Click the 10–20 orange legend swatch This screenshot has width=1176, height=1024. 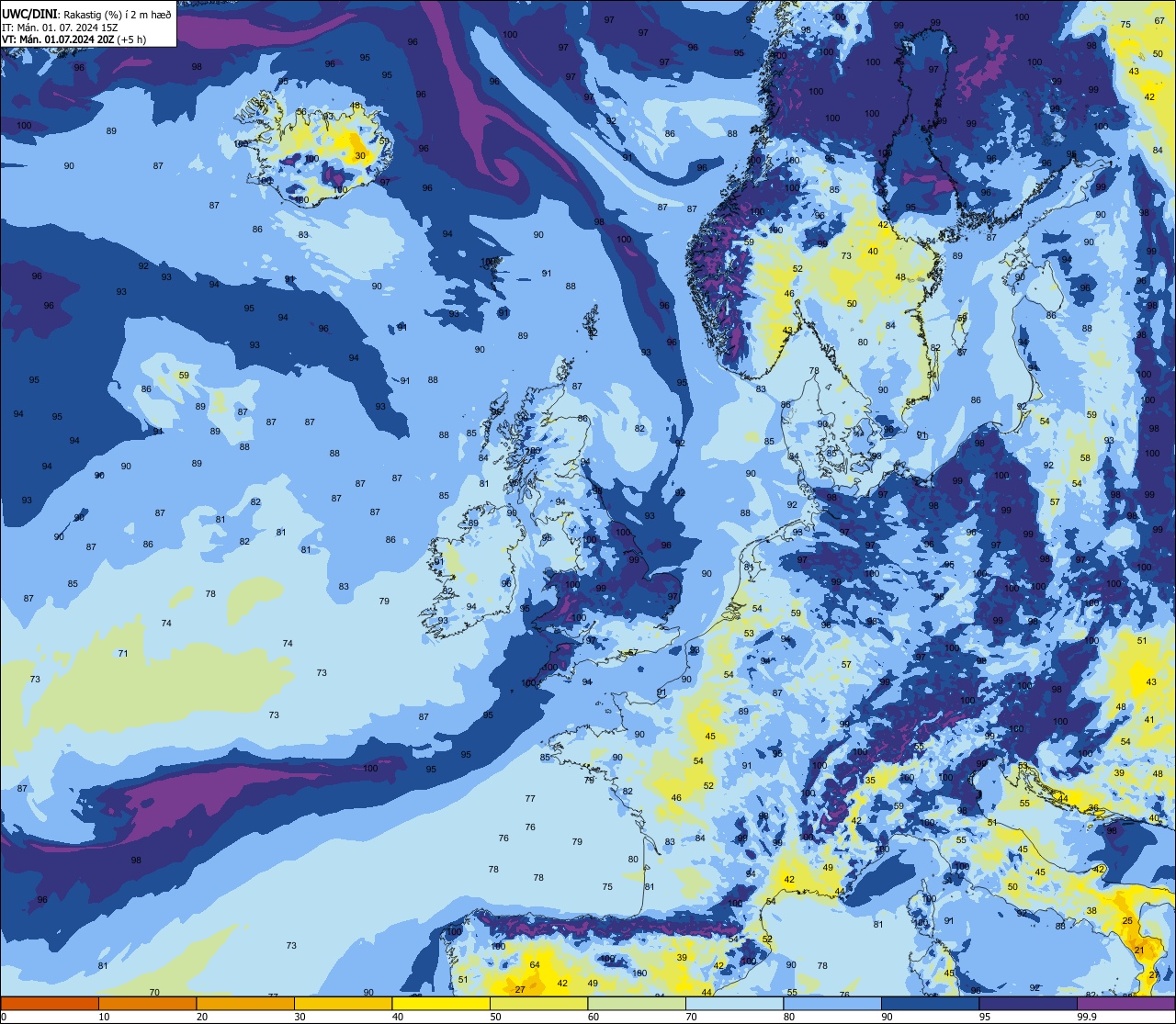coord(147,1003)
